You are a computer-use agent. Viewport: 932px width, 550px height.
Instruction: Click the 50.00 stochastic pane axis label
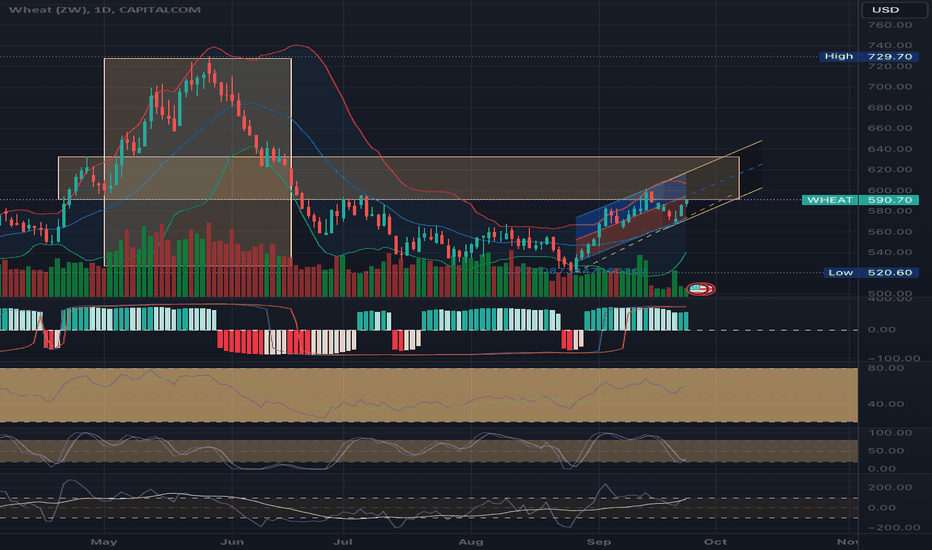(x=886, y=451)
